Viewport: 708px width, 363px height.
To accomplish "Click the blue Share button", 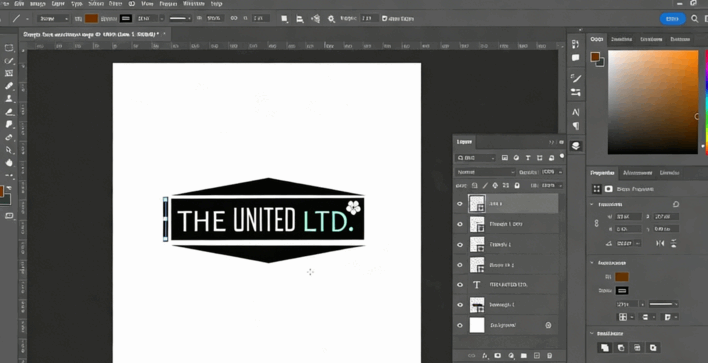I will (x=673, y=19).
